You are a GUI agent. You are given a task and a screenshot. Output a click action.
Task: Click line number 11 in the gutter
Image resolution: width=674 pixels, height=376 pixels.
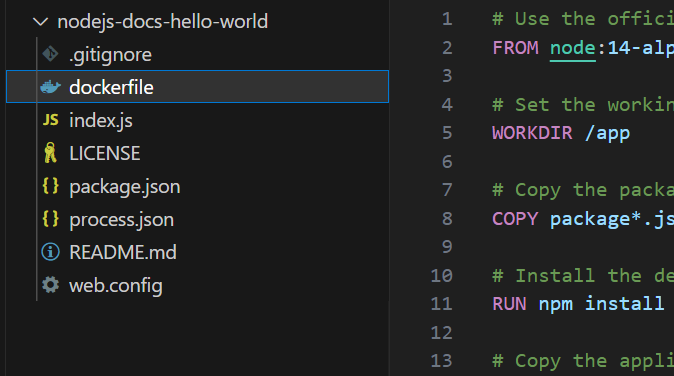441,304
